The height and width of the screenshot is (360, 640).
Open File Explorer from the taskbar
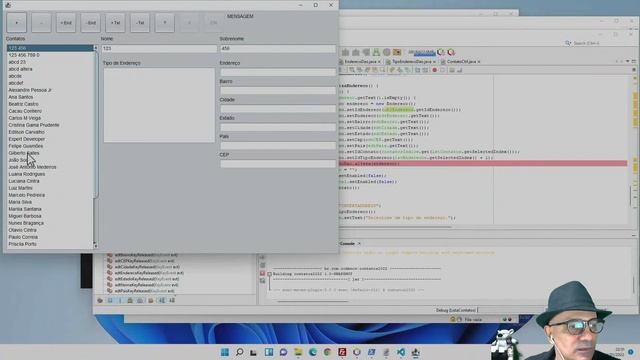298,352
